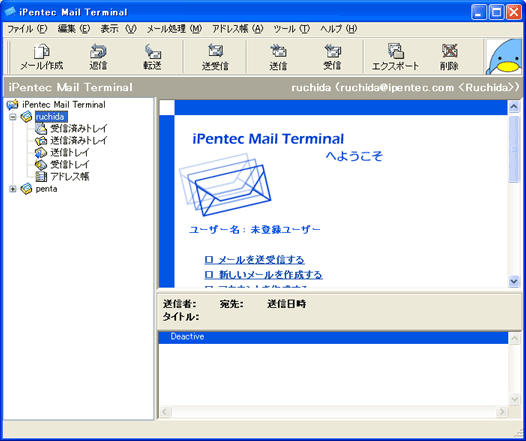Click welcome pane vertical scrollbar thumb
The image size is (526, 441).
(514, 149)
